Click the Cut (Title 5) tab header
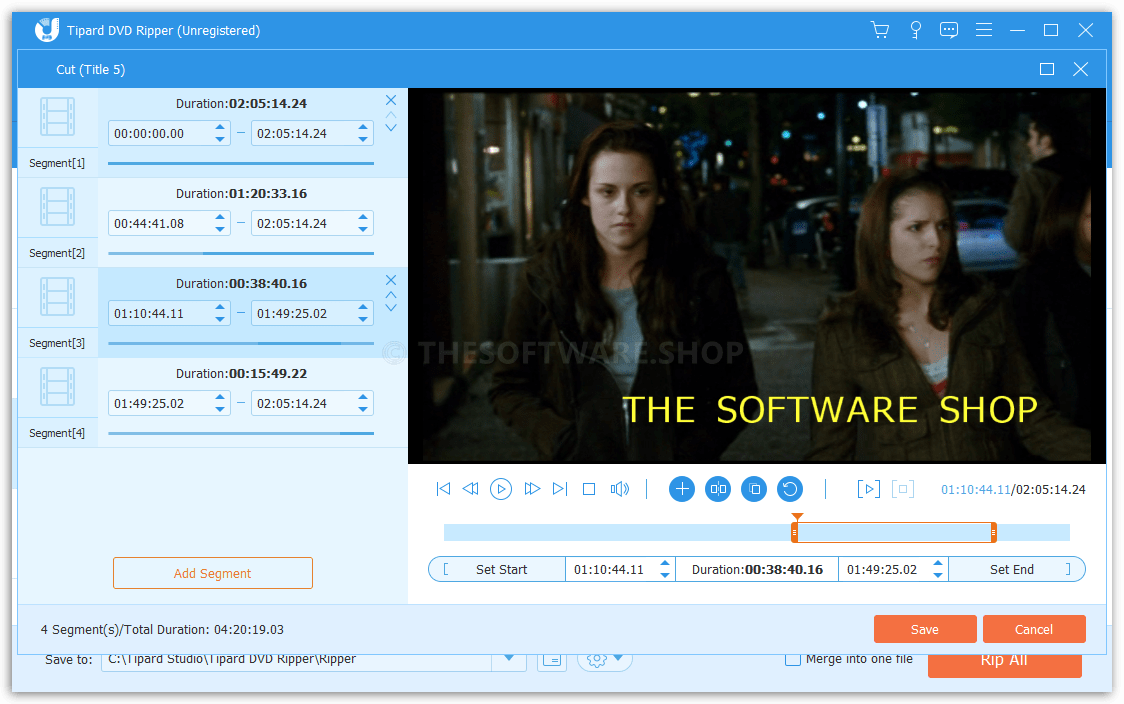The width and height of the screenshot is (1124, 704). [88, 69]
